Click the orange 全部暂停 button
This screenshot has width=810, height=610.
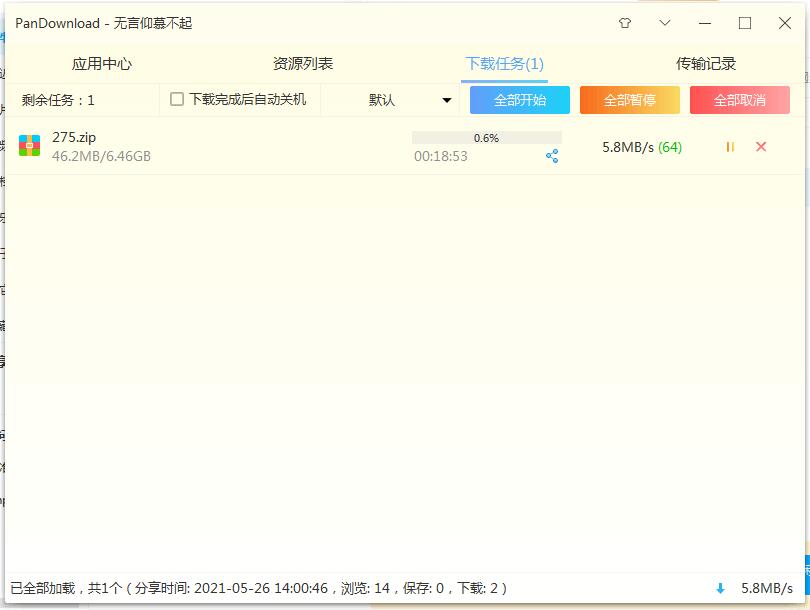pos(629,100)
